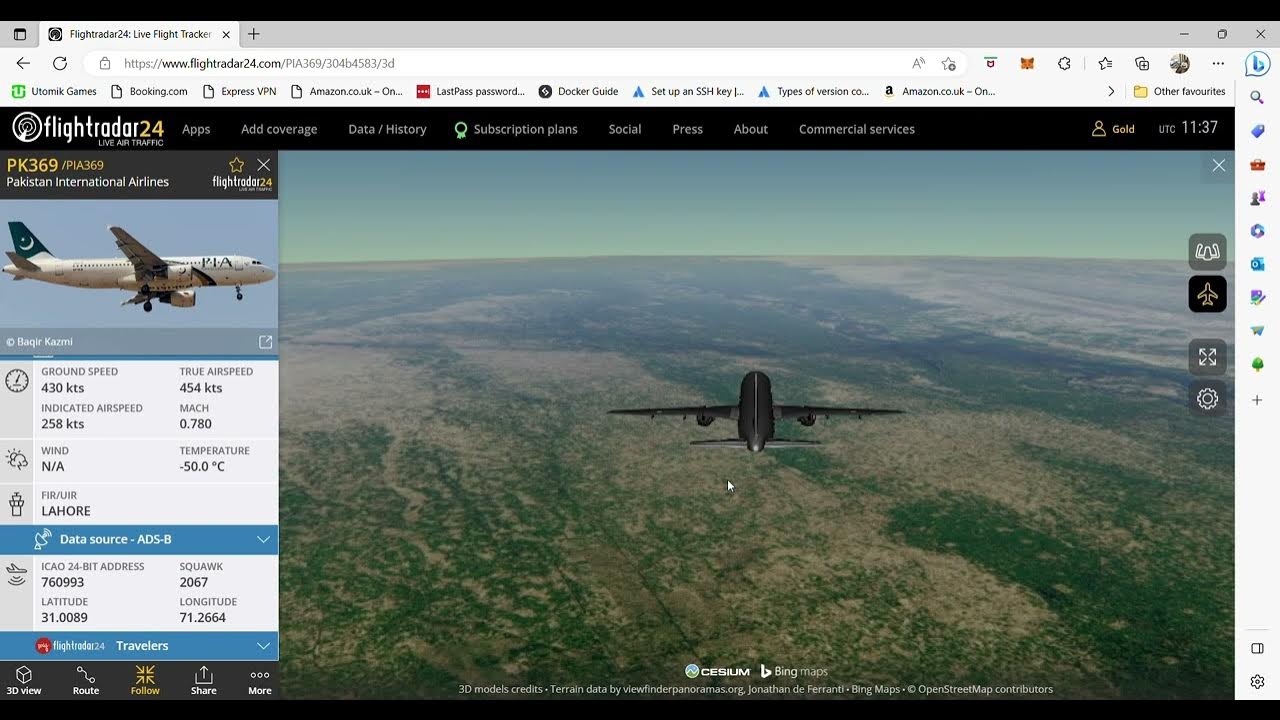Open LastPass password bookmark
Screen dimensions: 1280x720
(471, 91)
